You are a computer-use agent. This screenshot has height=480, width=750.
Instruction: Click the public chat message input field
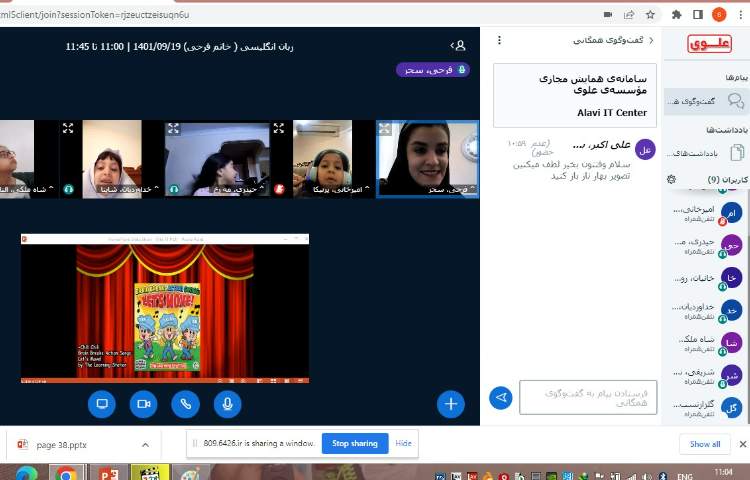588,397
